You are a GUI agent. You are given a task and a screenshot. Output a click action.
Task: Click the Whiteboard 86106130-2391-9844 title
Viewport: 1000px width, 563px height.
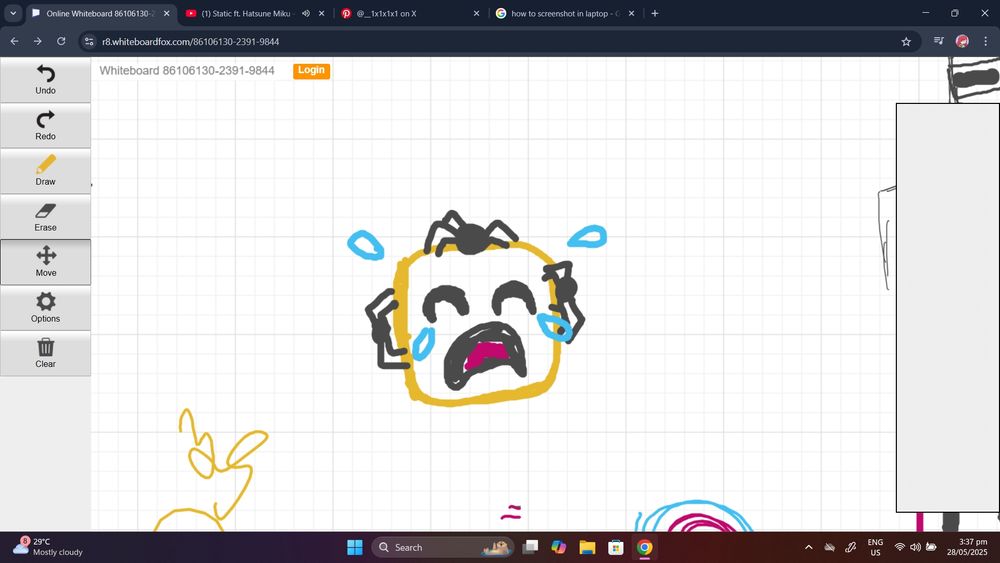tap(187, 71)
